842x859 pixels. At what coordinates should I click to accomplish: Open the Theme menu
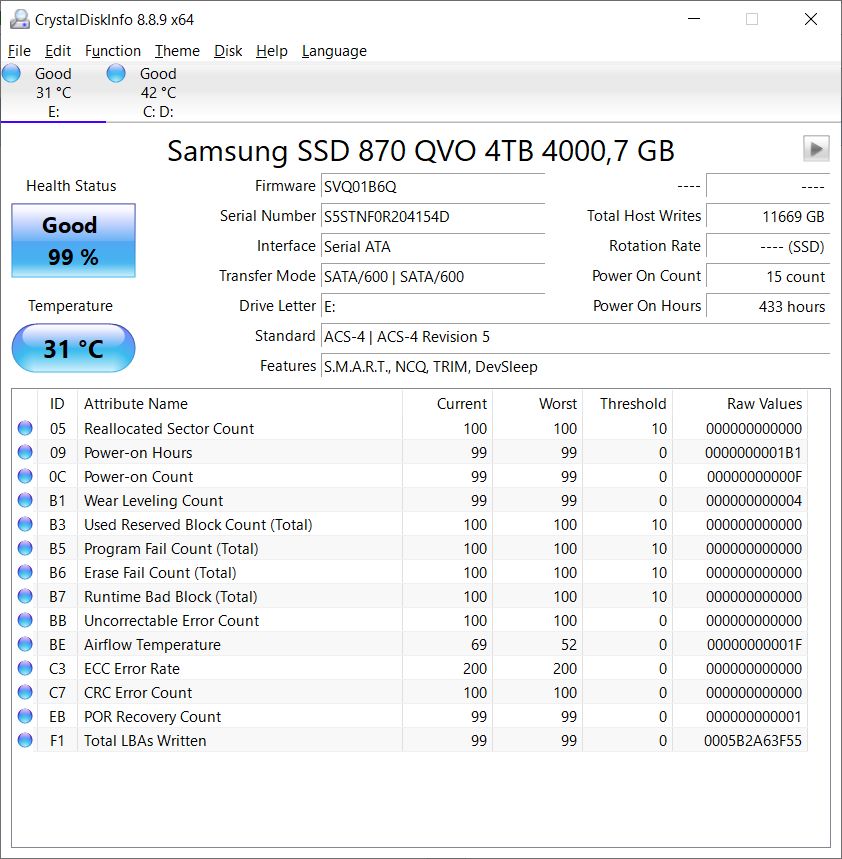(177, 51)
